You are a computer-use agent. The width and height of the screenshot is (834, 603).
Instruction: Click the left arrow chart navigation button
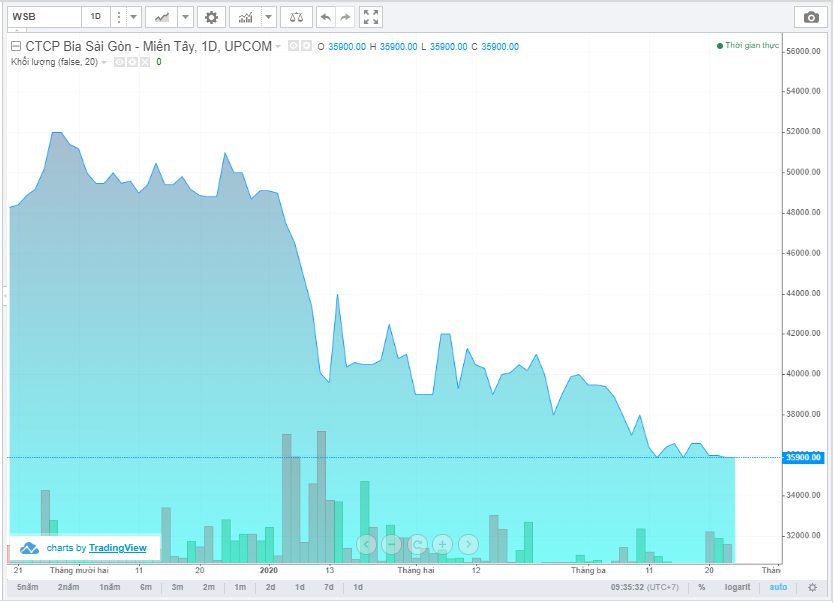pyautogui.click(x=366, y=544)
